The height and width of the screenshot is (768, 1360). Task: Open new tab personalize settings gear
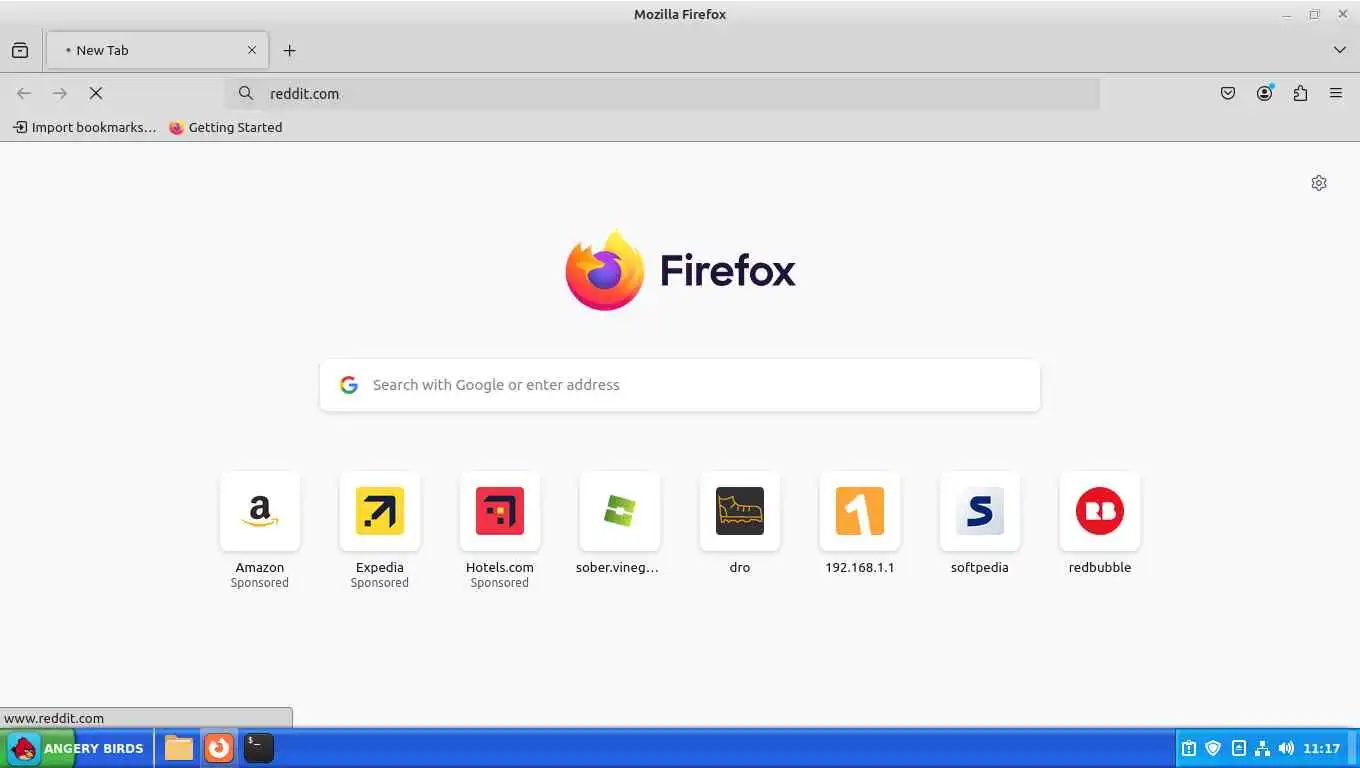tap(1319, 183)
